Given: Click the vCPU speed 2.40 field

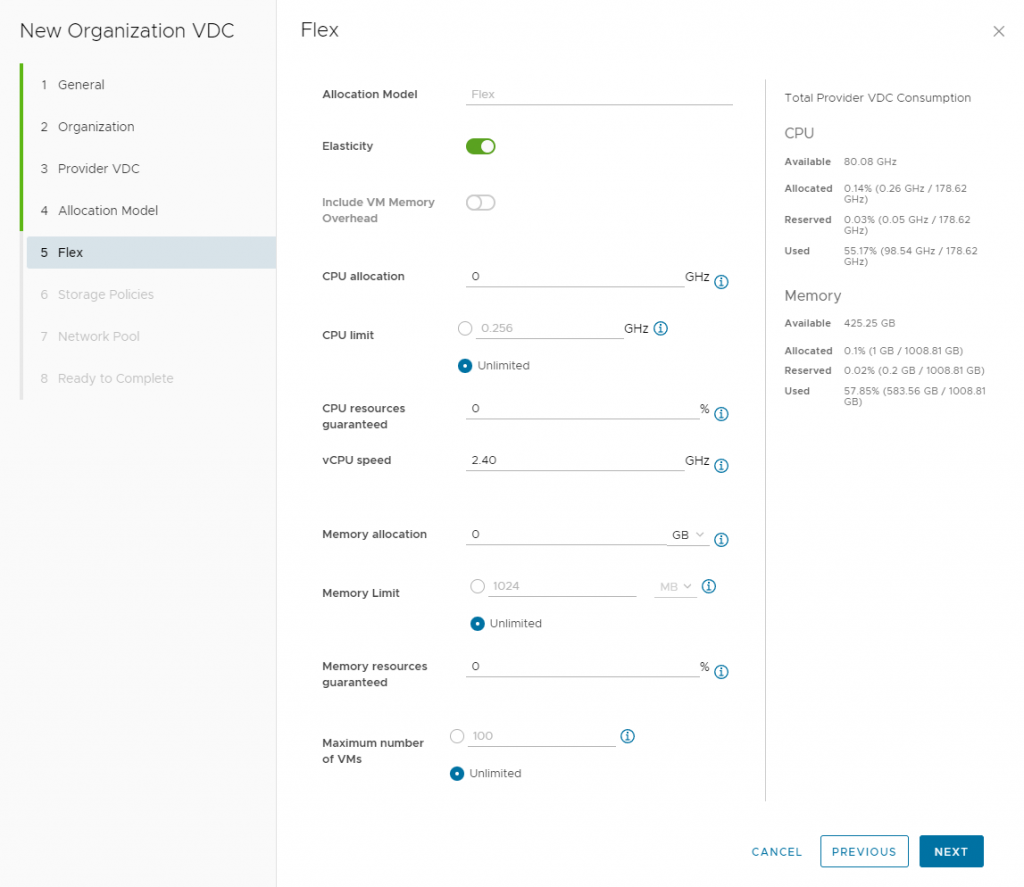Looking at the screenshot, I should [575, 460].
